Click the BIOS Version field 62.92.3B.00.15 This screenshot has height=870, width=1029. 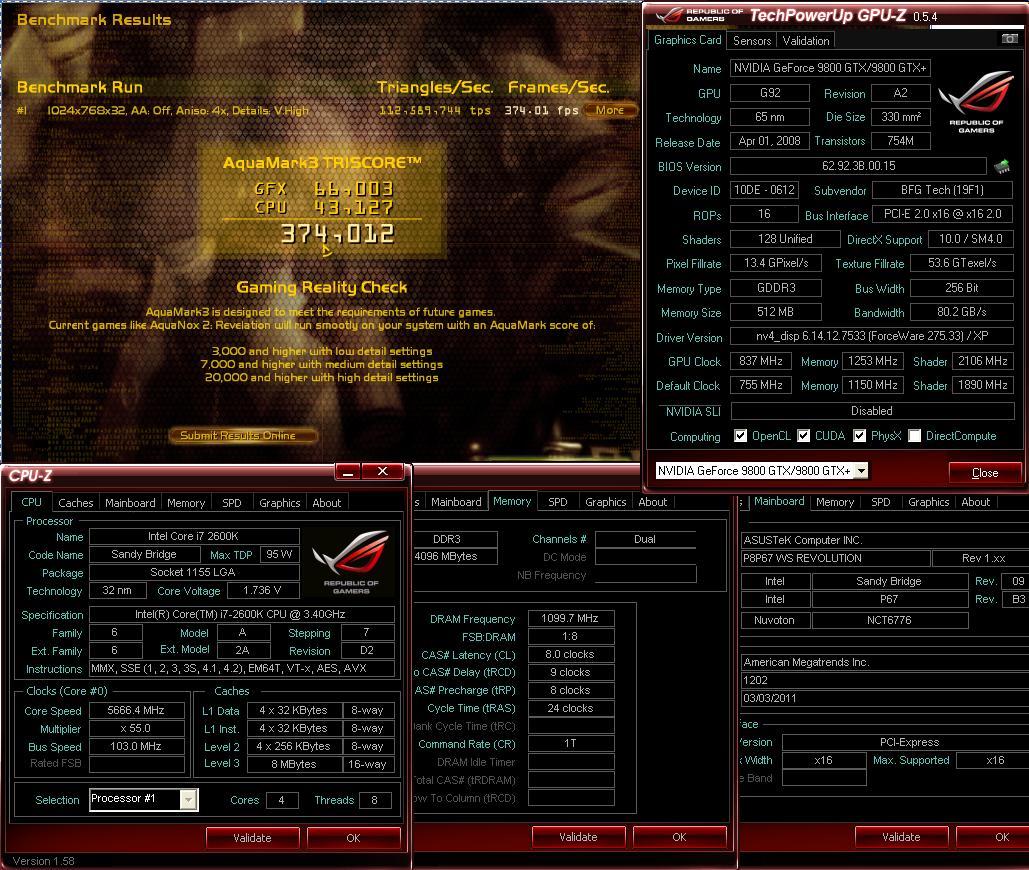(858, 166)
